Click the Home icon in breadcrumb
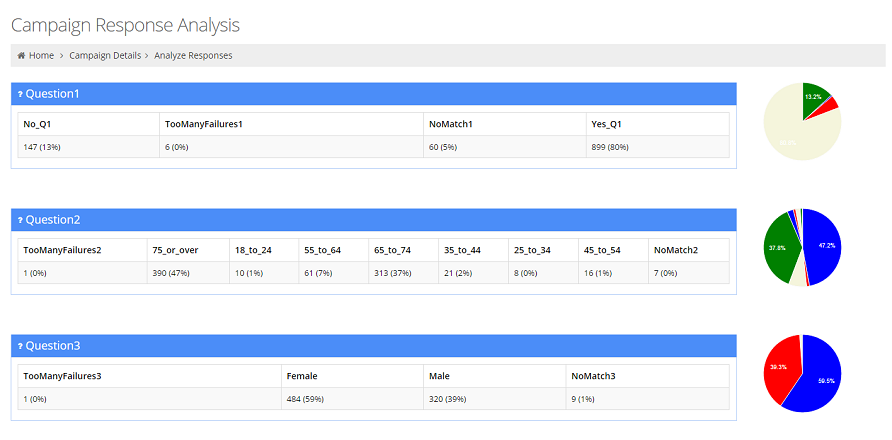 coord(21,56)
